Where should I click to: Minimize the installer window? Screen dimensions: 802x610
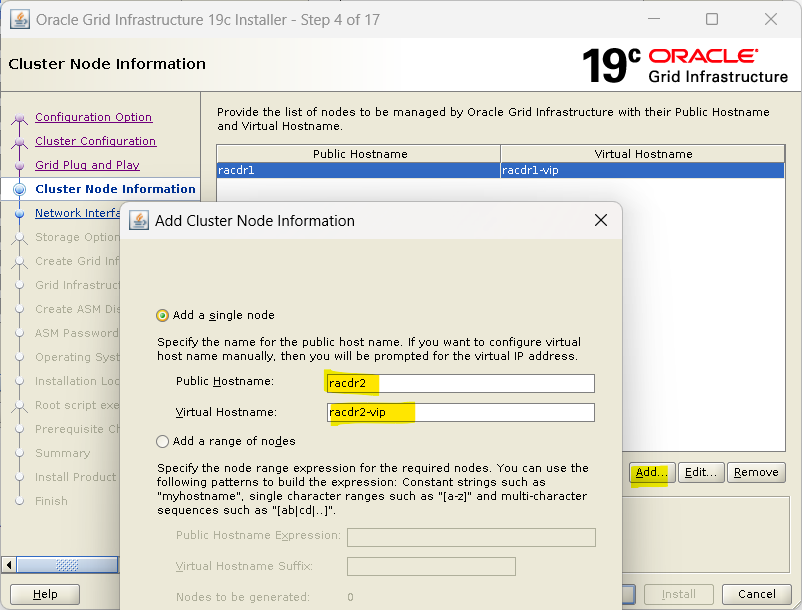(654, 19)
